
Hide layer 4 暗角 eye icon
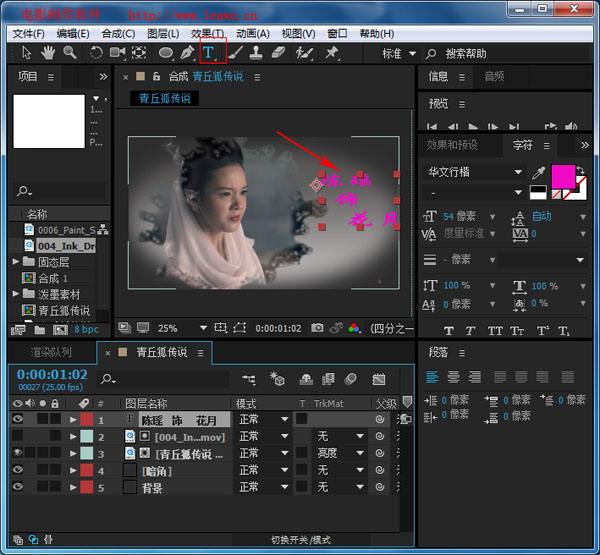18,470
